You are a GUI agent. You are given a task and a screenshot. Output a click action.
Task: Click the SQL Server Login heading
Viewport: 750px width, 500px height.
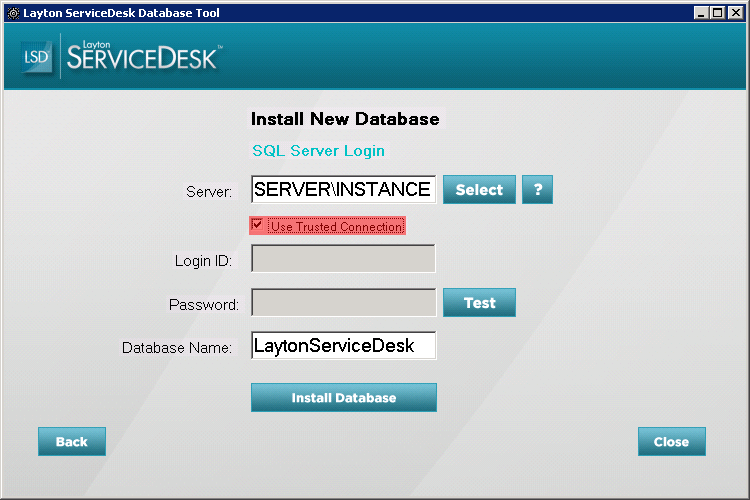pyautogui.click(x=319, y=151)
